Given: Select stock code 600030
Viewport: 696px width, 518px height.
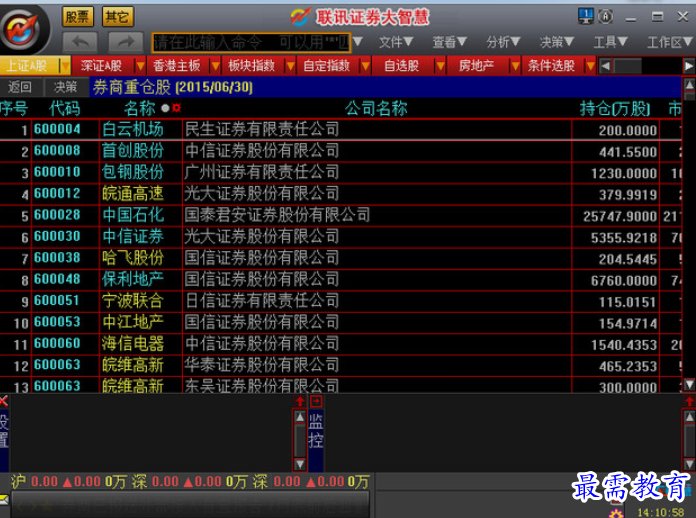Looking at the screenshot, I should coord(57,236).
